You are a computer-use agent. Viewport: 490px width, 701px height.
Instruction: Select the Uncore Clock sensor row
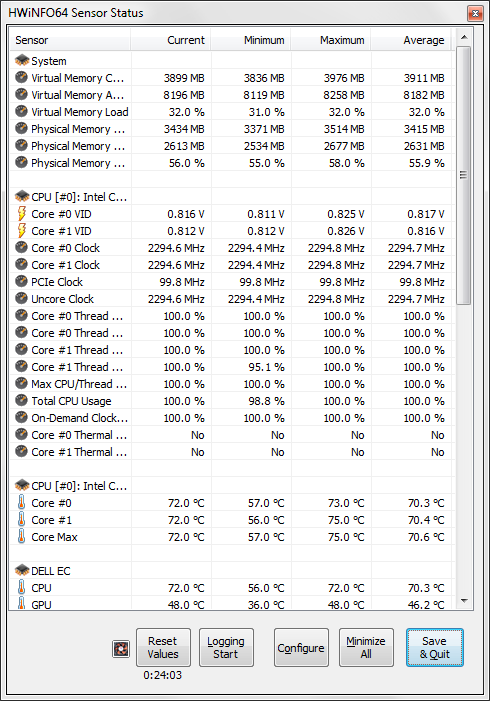pyautogui.click(x=232, y=299)
